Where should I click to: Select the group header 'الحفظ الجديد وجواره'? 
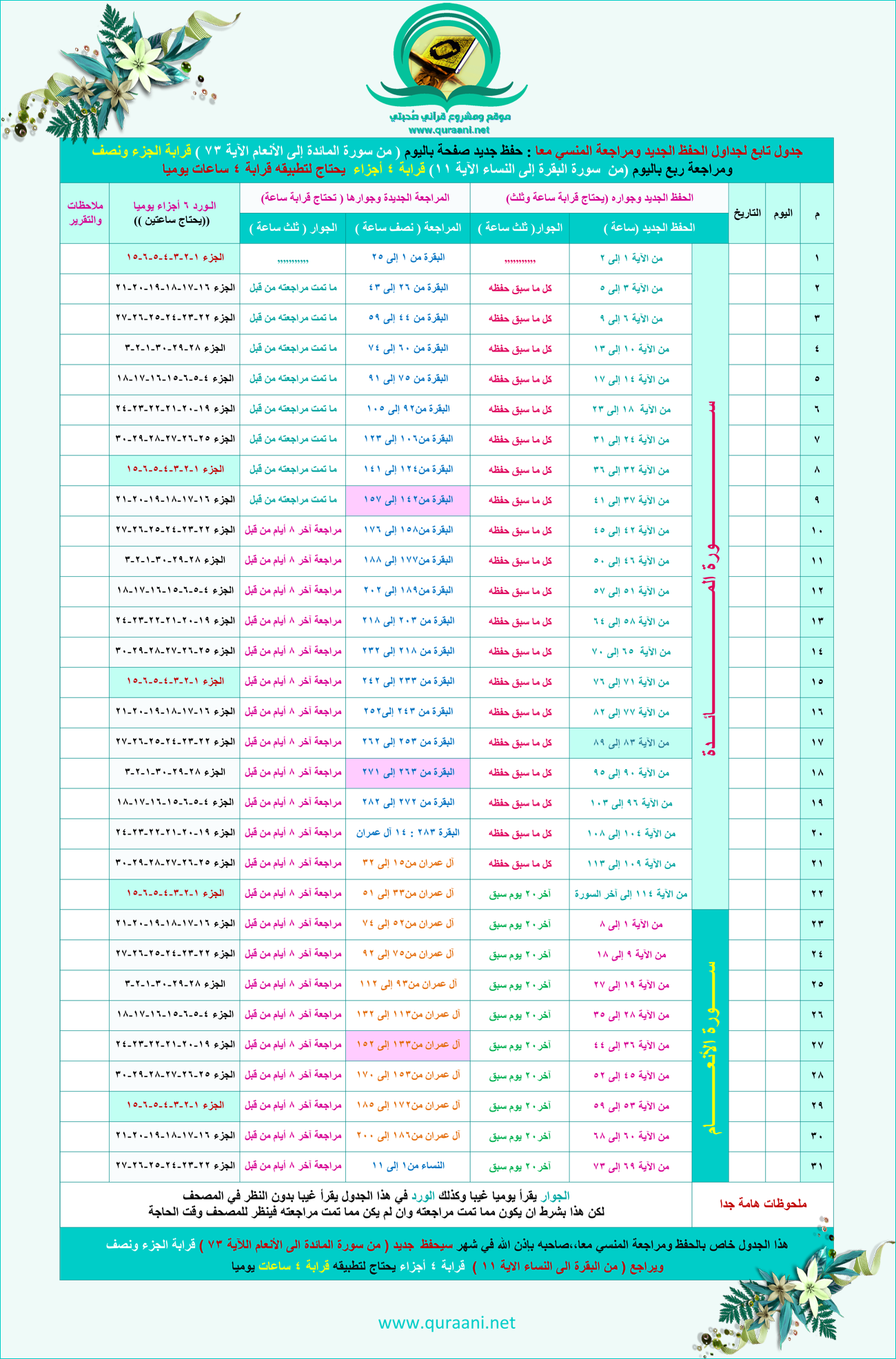pyautogui.click(x=600, y=198)
